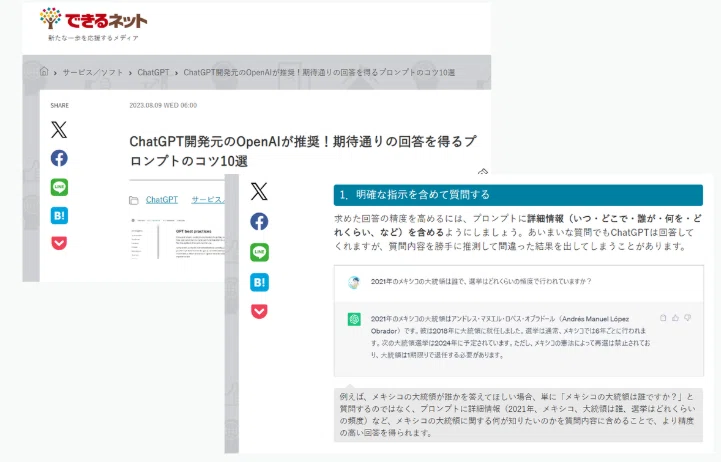The width and height of the screenshot is (721, 462).
Task: Open the できるネット logo homepage
Action: 93,20
